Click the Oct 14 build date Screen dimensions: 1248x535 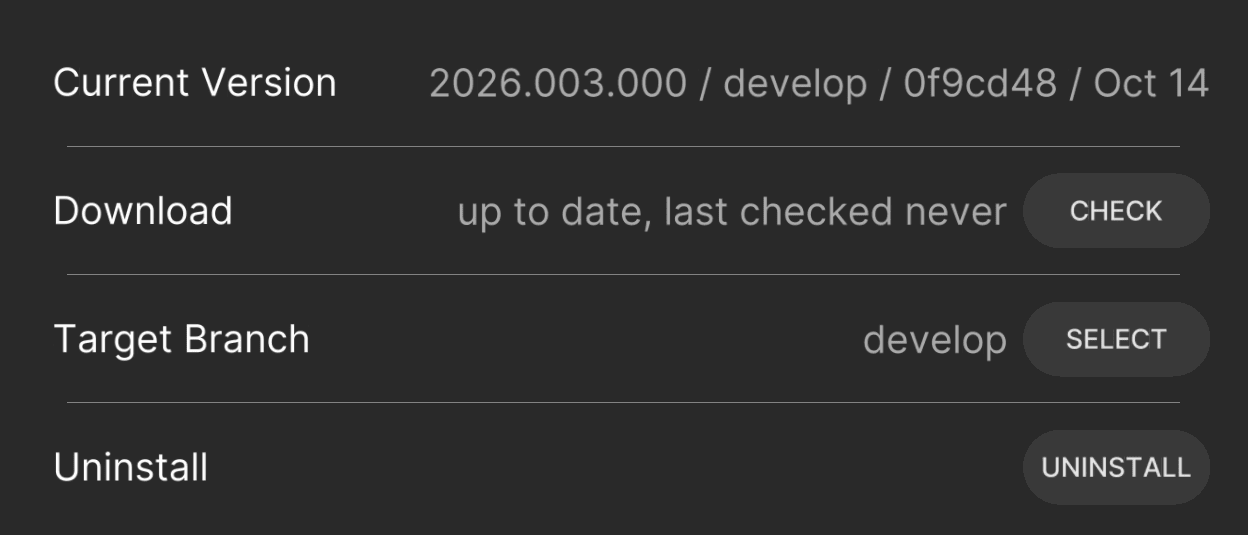[1151, 84]
